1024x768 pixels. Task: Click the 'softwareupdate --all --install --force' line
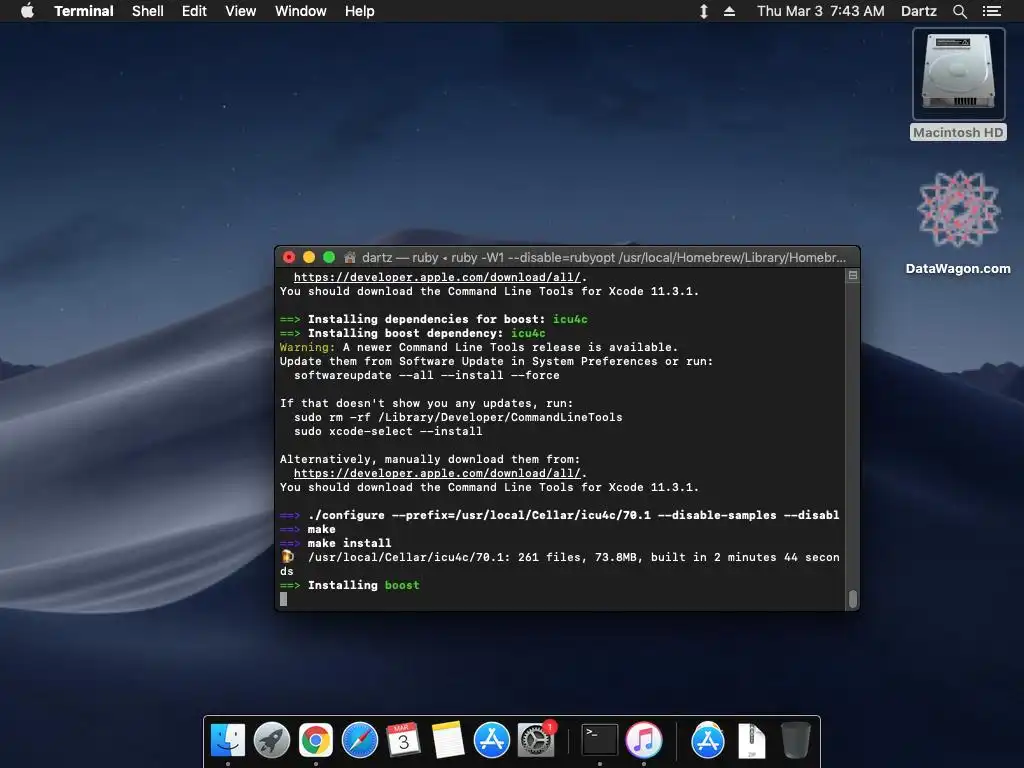426,375
